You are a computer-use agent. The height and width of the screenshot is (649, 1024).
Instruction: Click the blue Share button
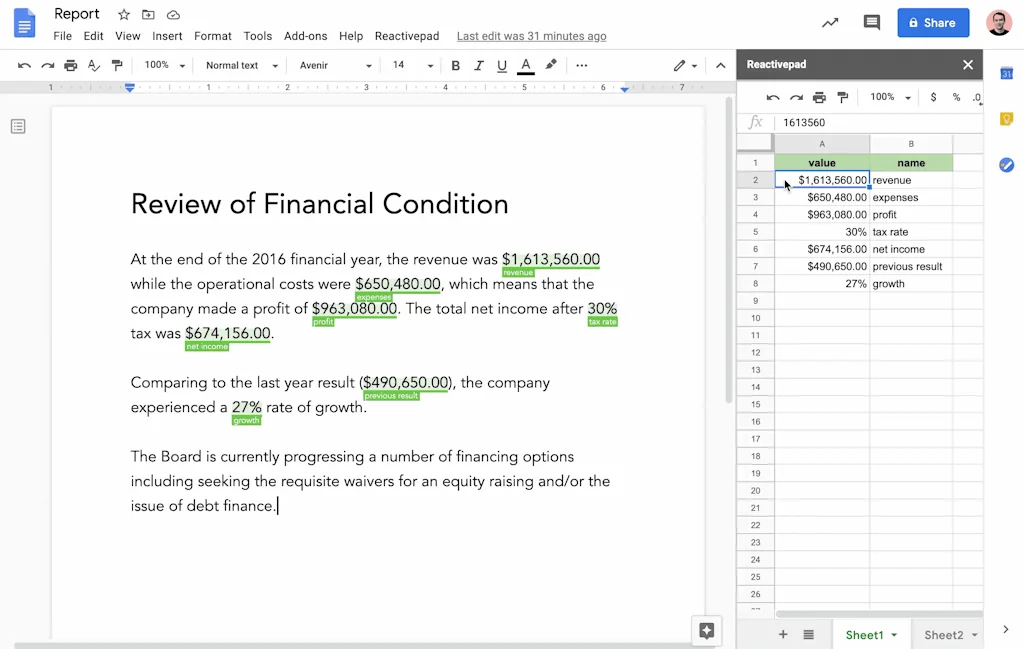(x=932, y=22)
